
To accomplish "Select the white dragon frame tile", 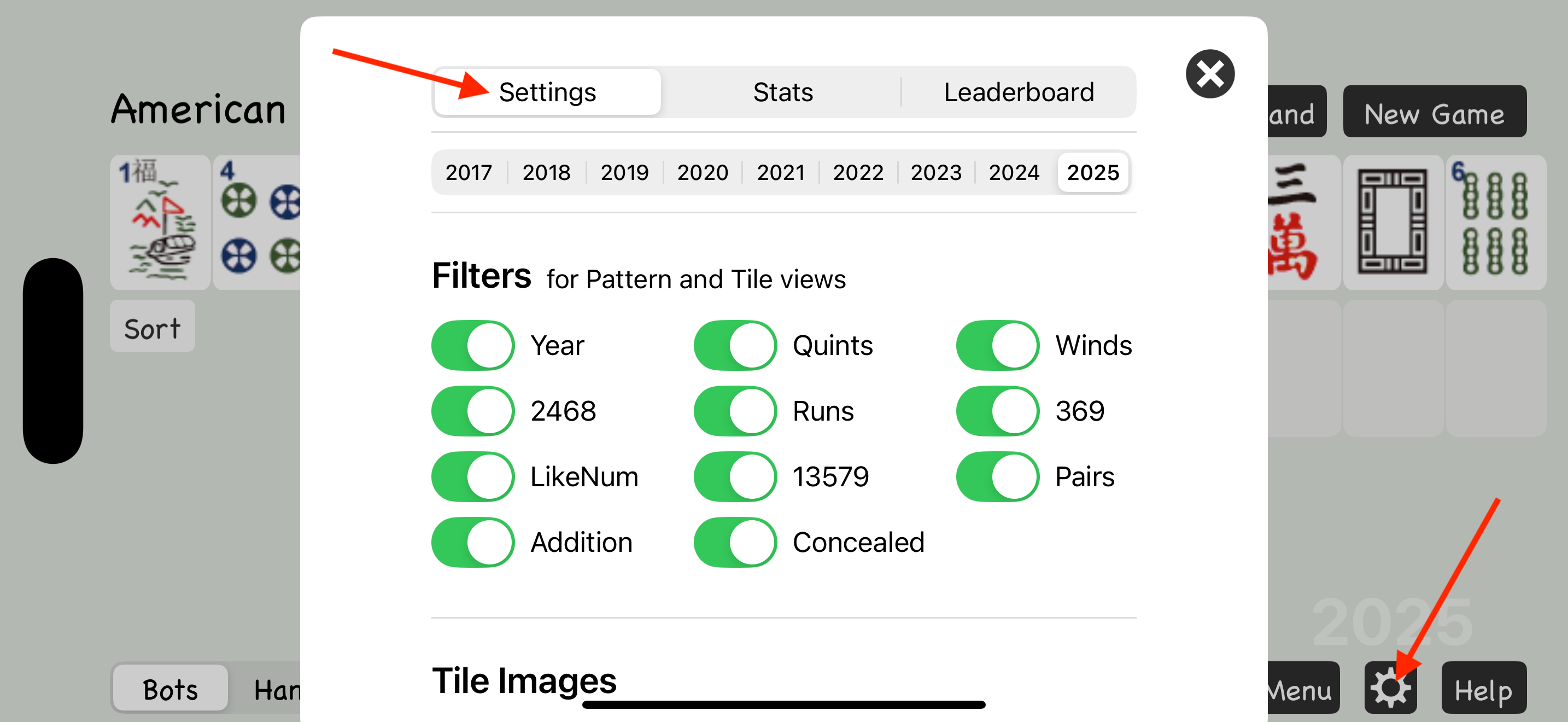I will 1392,222.
